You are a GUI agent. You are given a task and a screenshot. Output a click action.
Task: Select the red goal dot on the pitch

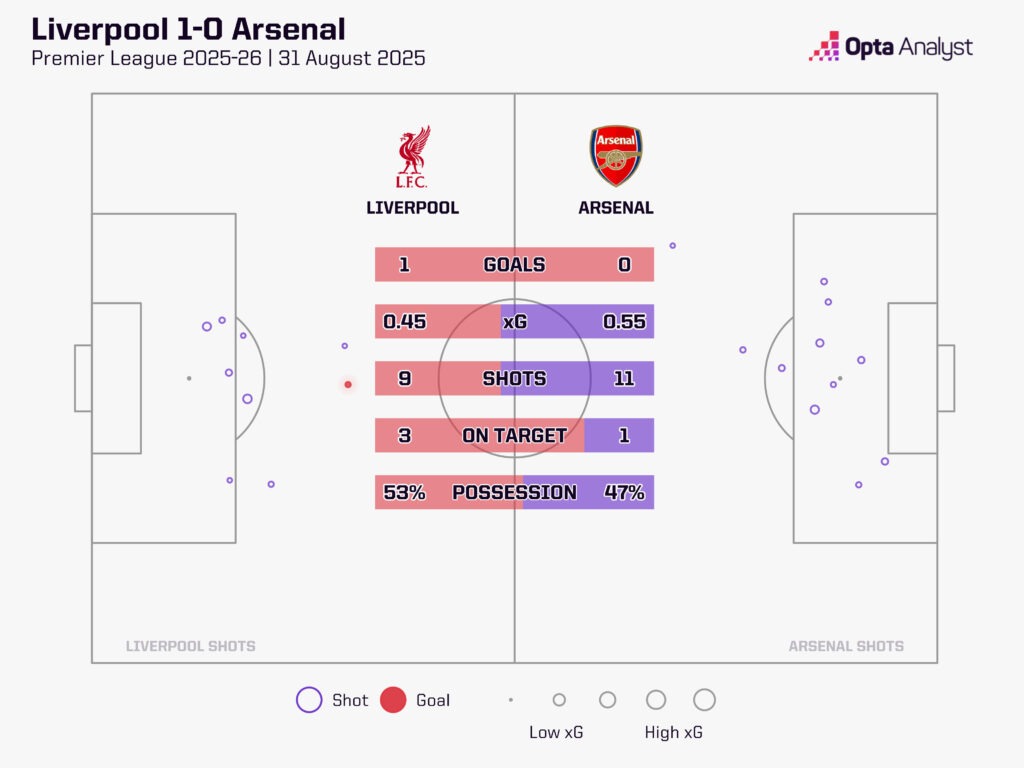point(348,384)
